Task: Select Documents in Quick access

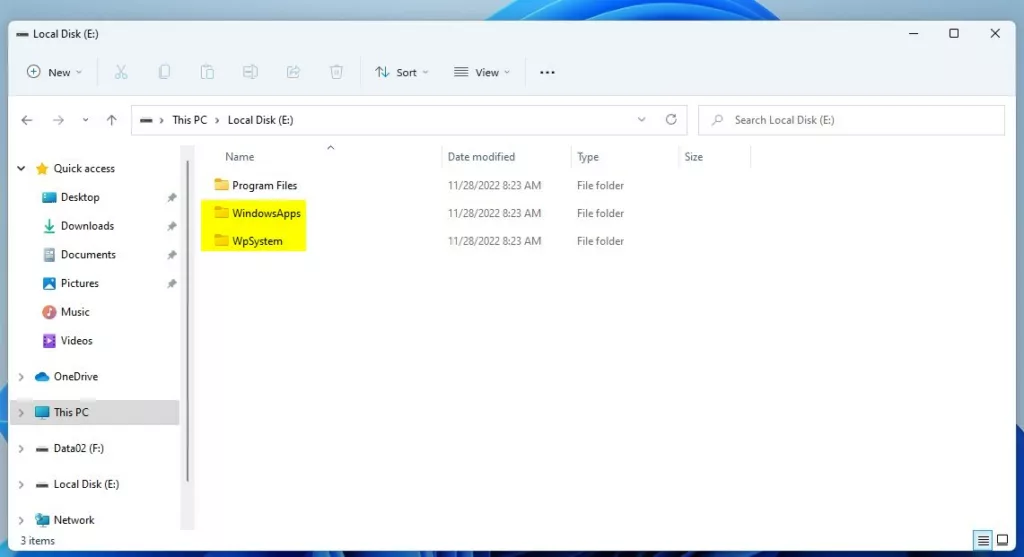Action: 88,255
